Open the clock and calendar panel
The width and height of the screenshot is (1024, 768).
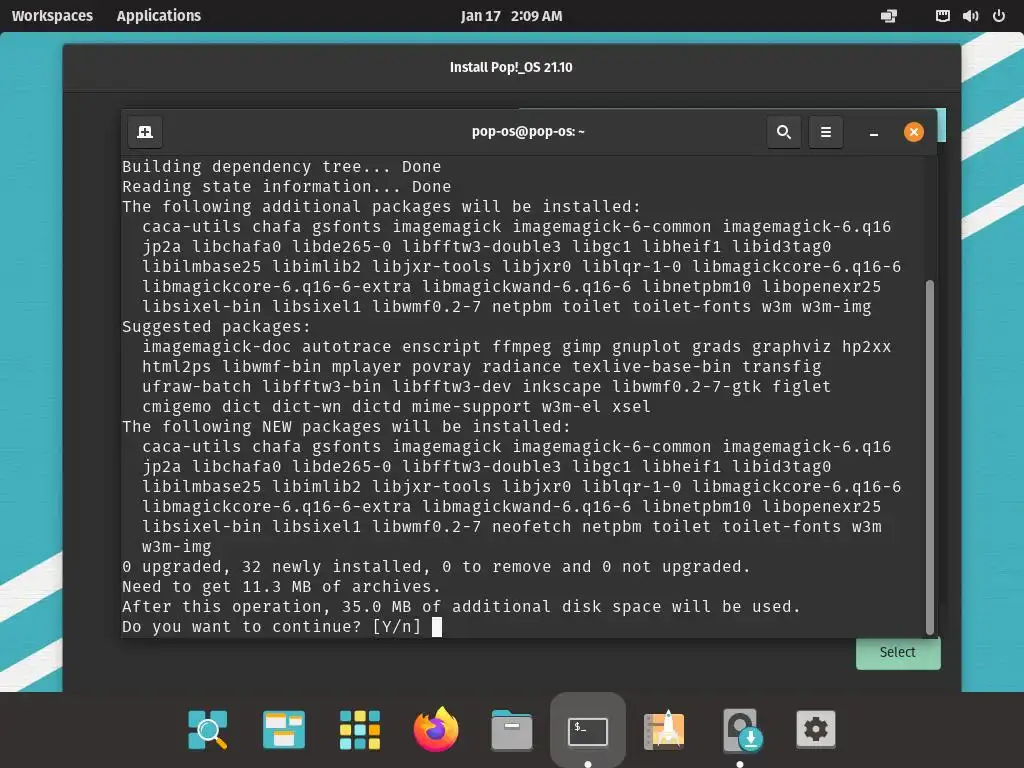pyautogui.click(x=511, y=16)
